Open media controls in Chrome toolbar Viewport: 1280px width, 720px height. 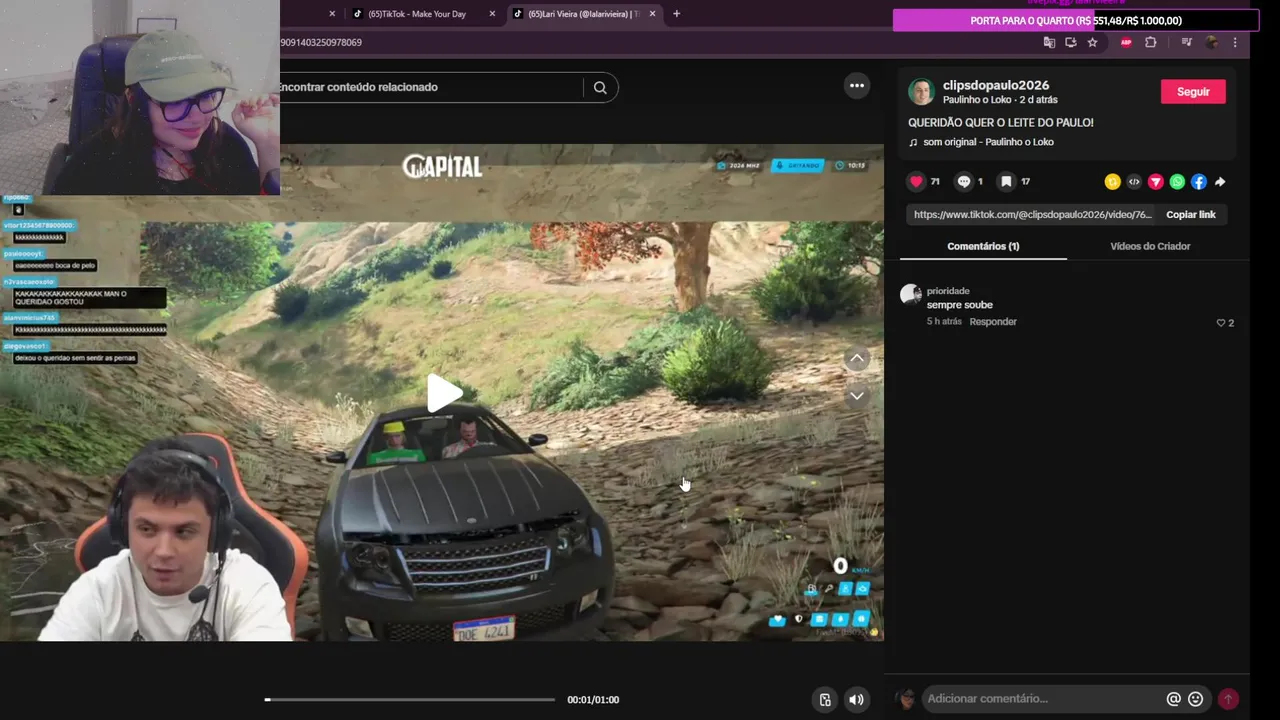point(1186,42)
